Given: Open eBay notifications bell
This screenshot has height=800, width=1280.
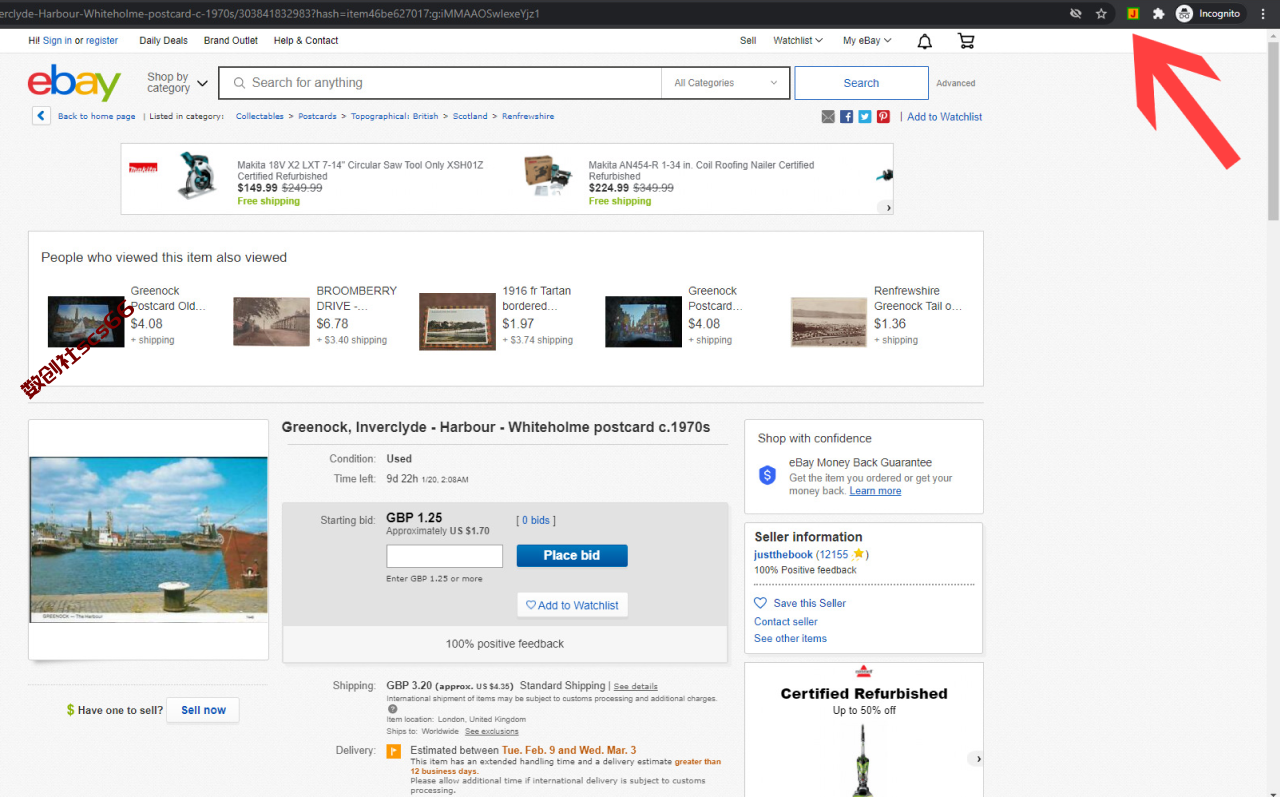Looking at the screenshot, I should [x=925, y=41].
